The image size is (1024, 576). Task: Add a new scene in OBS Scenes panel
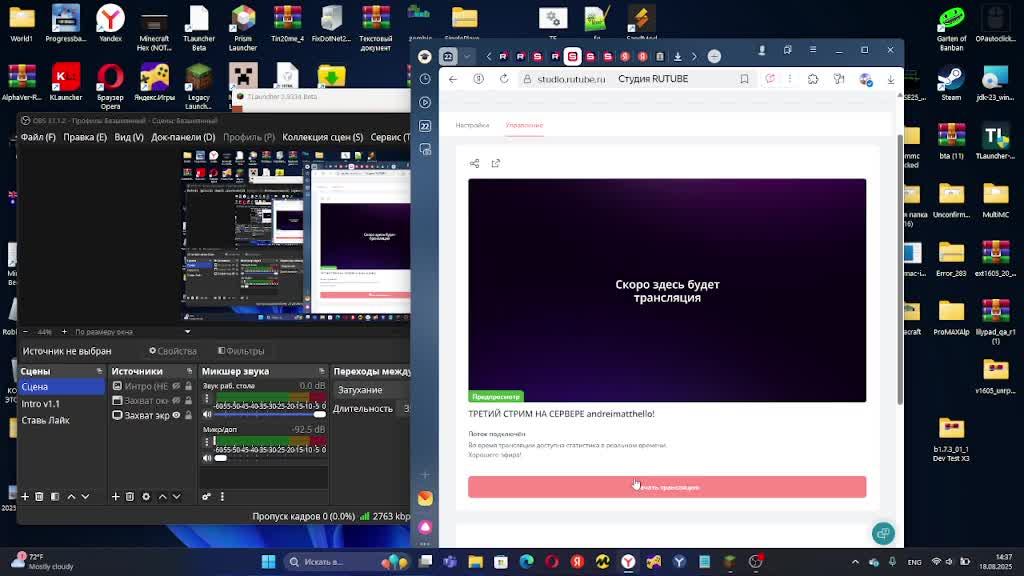[25, 497]
